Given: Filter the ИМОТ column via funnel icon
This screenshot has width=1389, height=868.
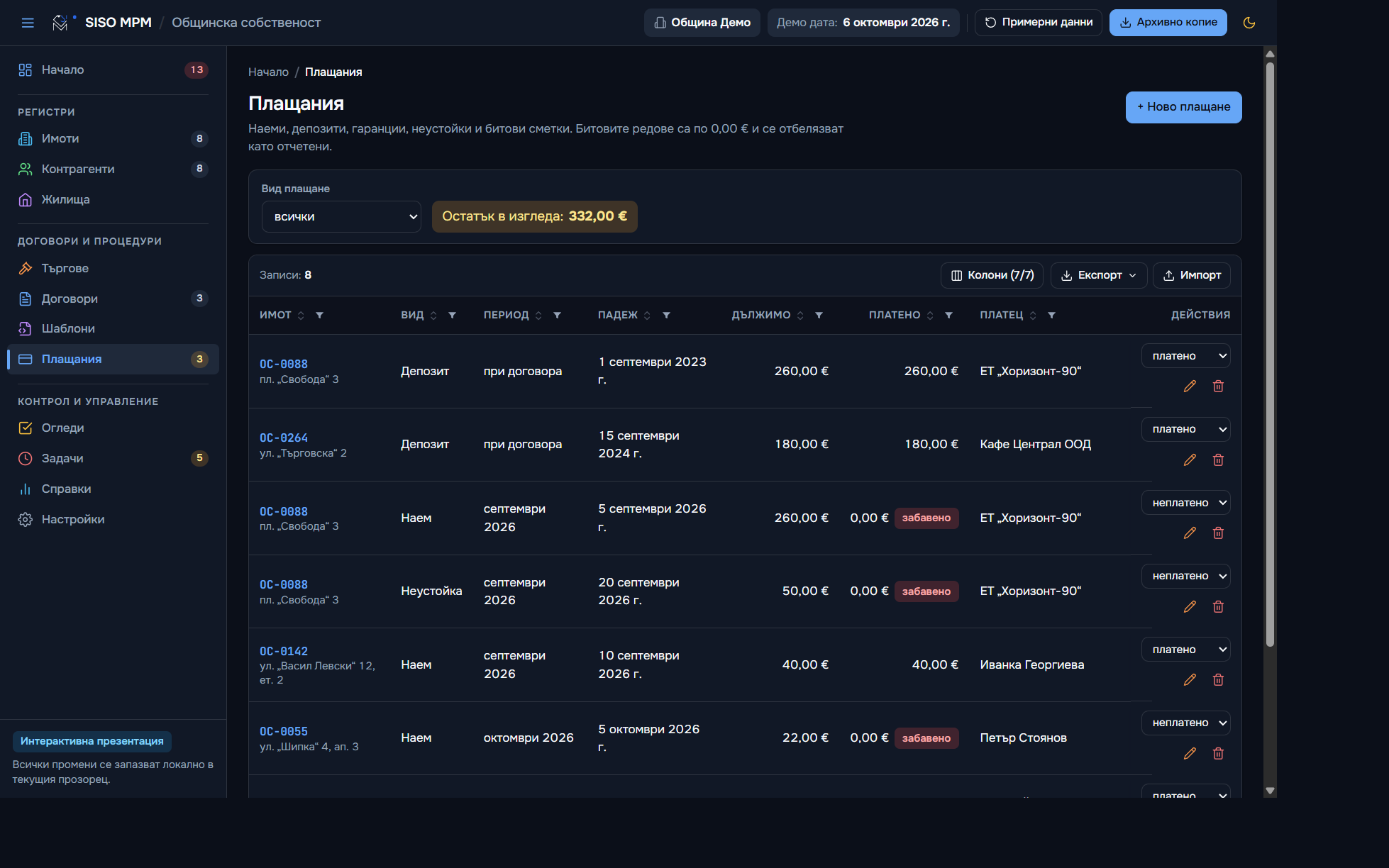Looking at the screenshot, I should tap(320, 315).
